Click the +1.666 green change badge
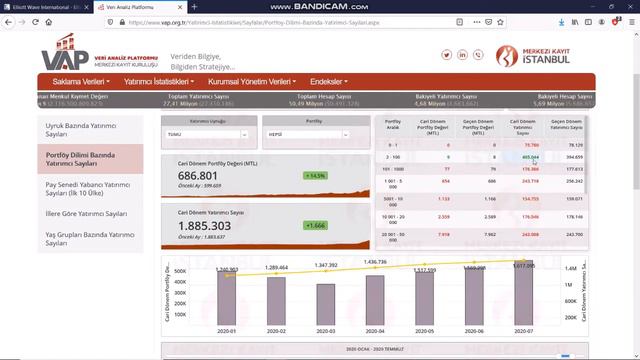The image size is (640, 360). 315,226
